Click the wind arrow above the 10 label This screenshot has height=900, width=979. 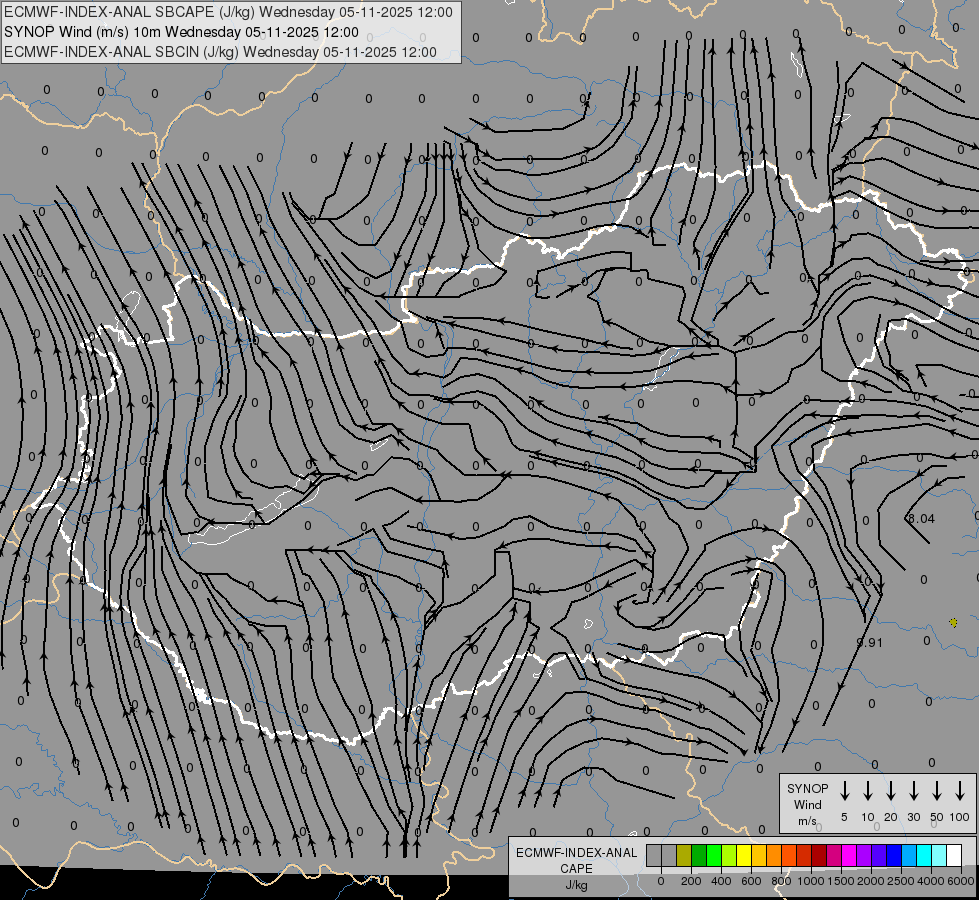[868, 791]
